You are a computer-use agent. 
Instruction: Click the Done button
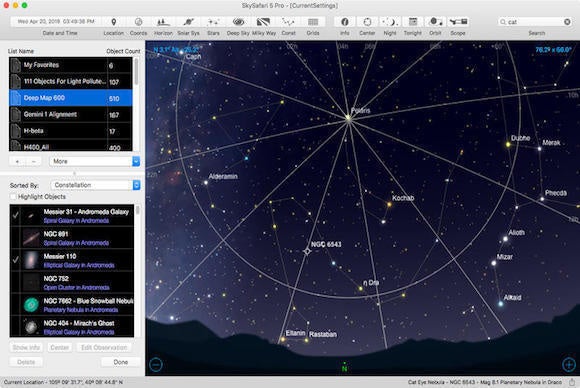coord(121,362)
